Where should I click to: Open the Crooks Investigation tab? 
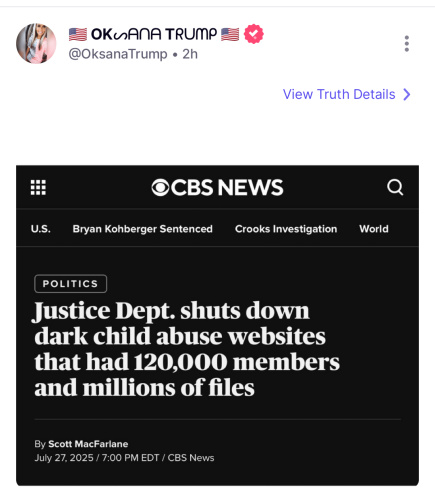(x=286, y=229)
